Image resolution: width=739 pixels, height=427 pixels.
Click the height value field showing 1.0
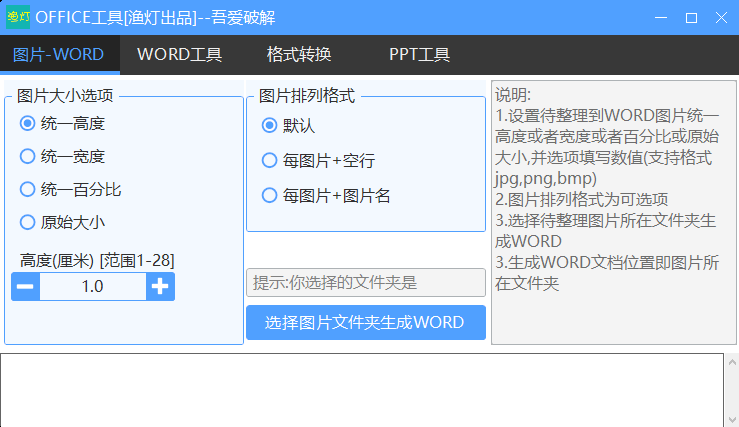[x=93, y=287]
